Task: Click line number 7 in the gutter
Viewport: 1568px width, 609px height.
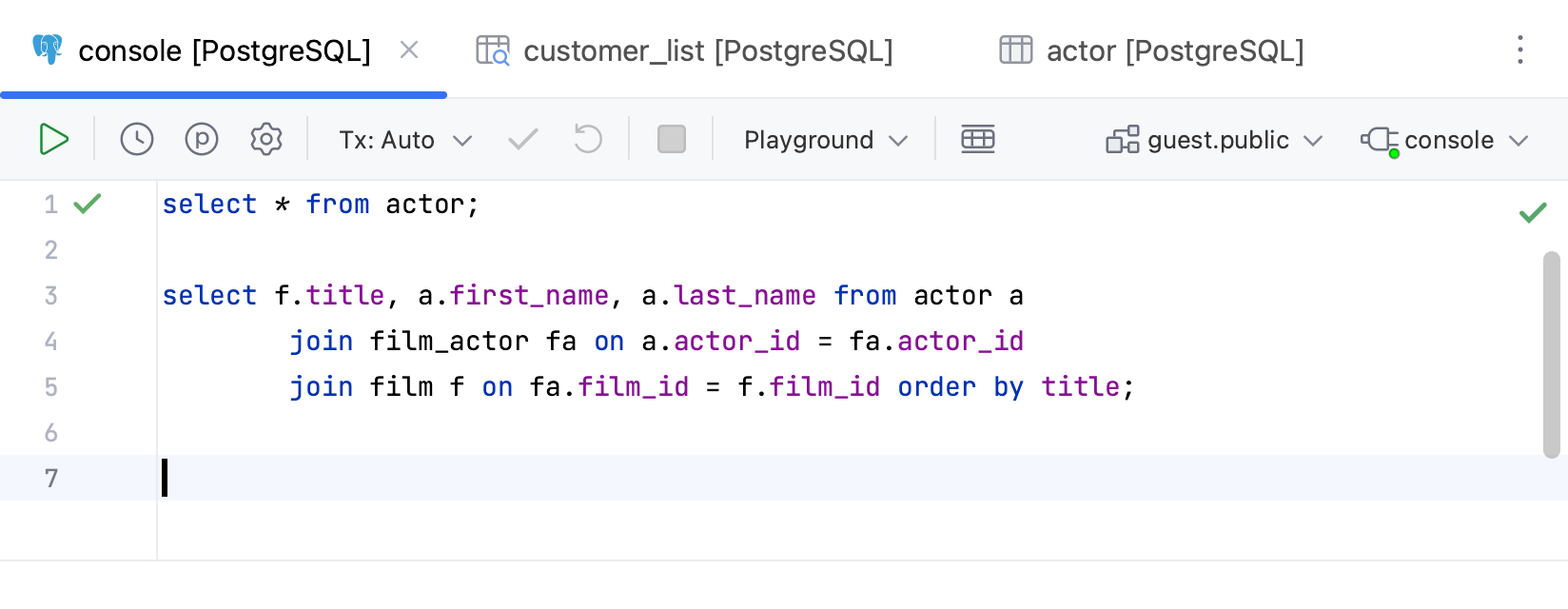Action: coord(51,479)
